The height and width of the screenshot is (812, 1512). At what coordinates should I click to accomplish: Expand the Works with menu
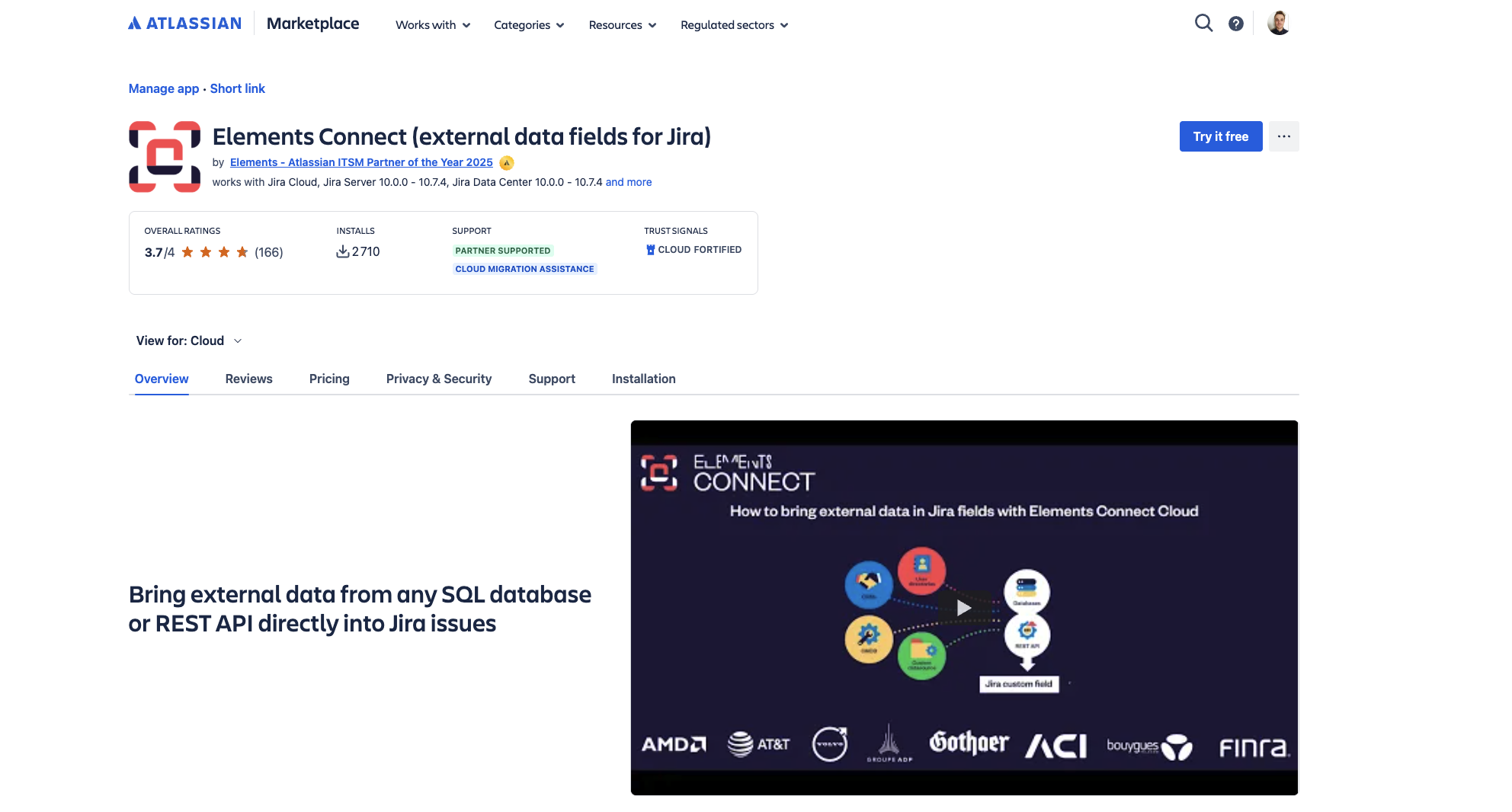click(433, 25)
